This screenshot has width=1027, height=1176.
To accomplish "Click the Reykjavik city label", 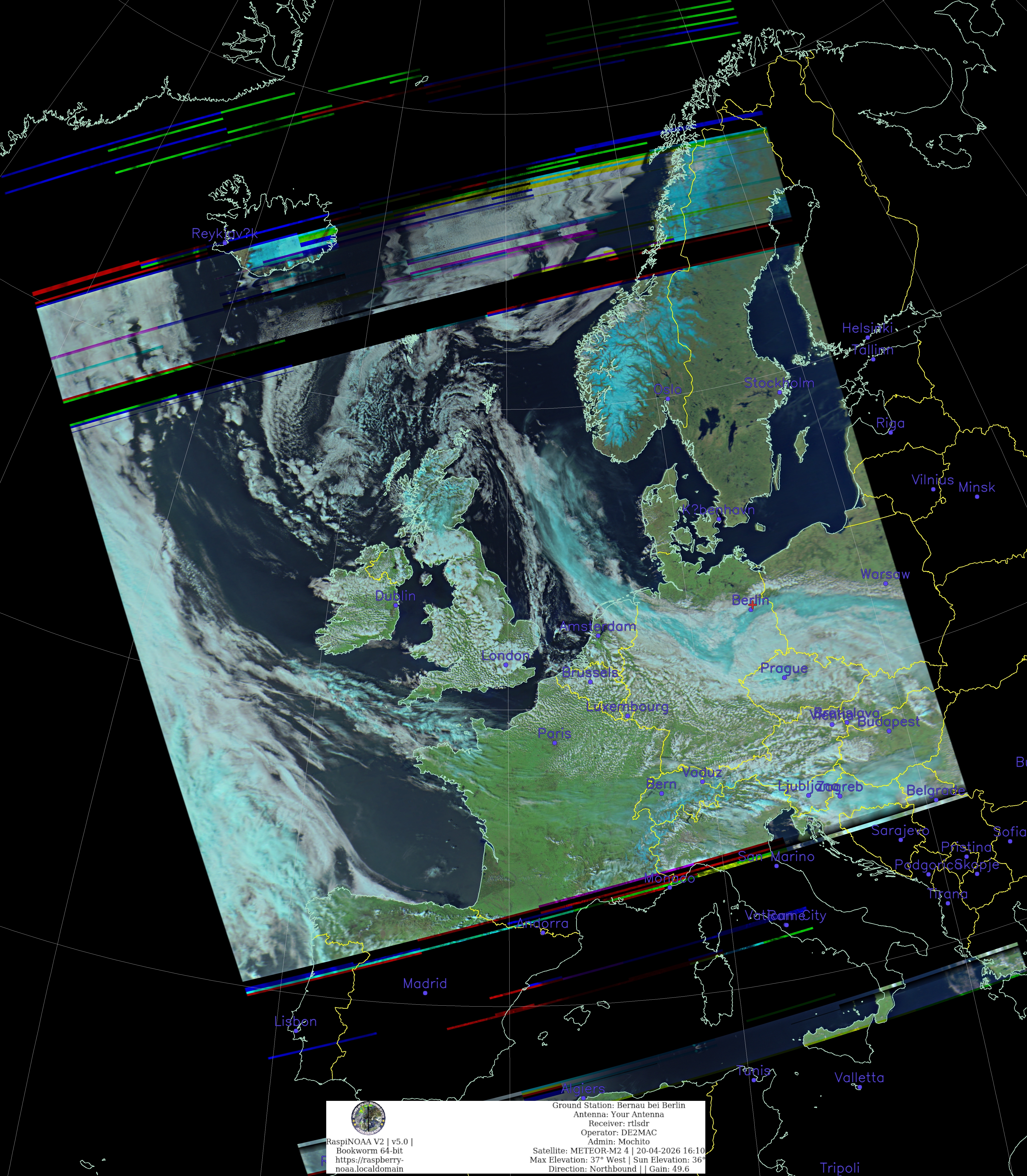I will [x=225, y=233].
